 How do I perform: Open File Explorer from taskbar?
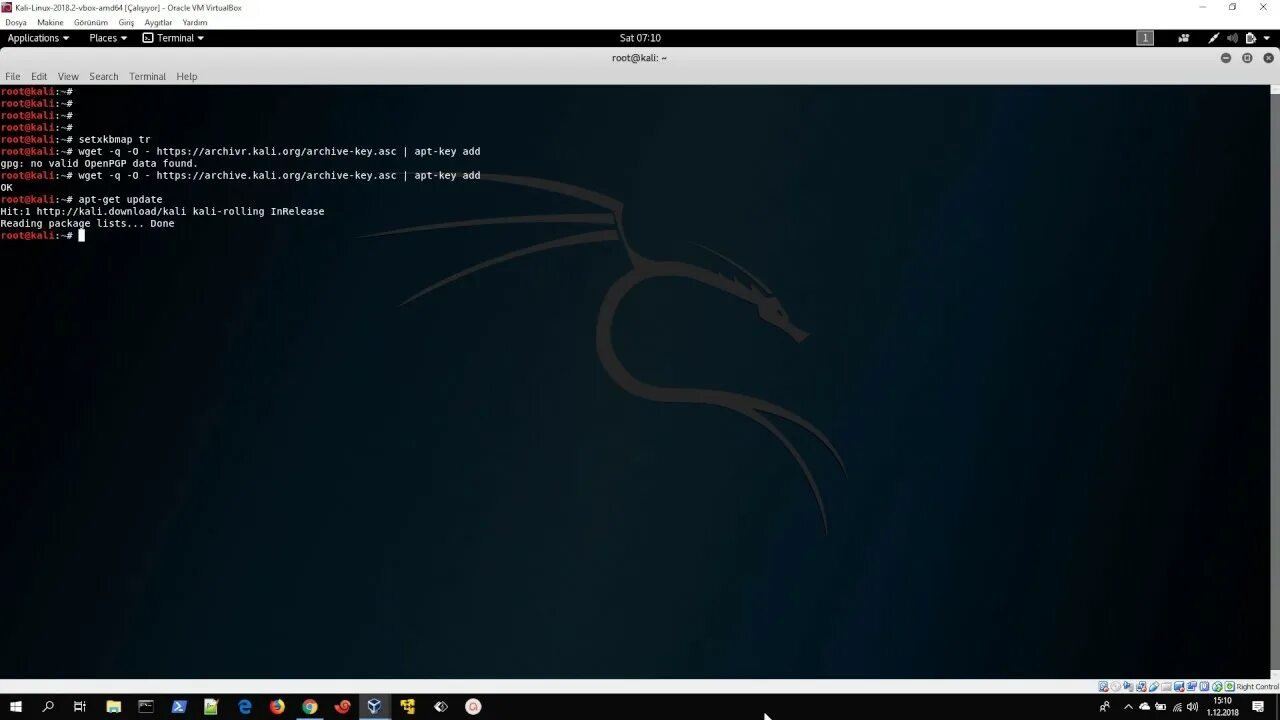113,706
